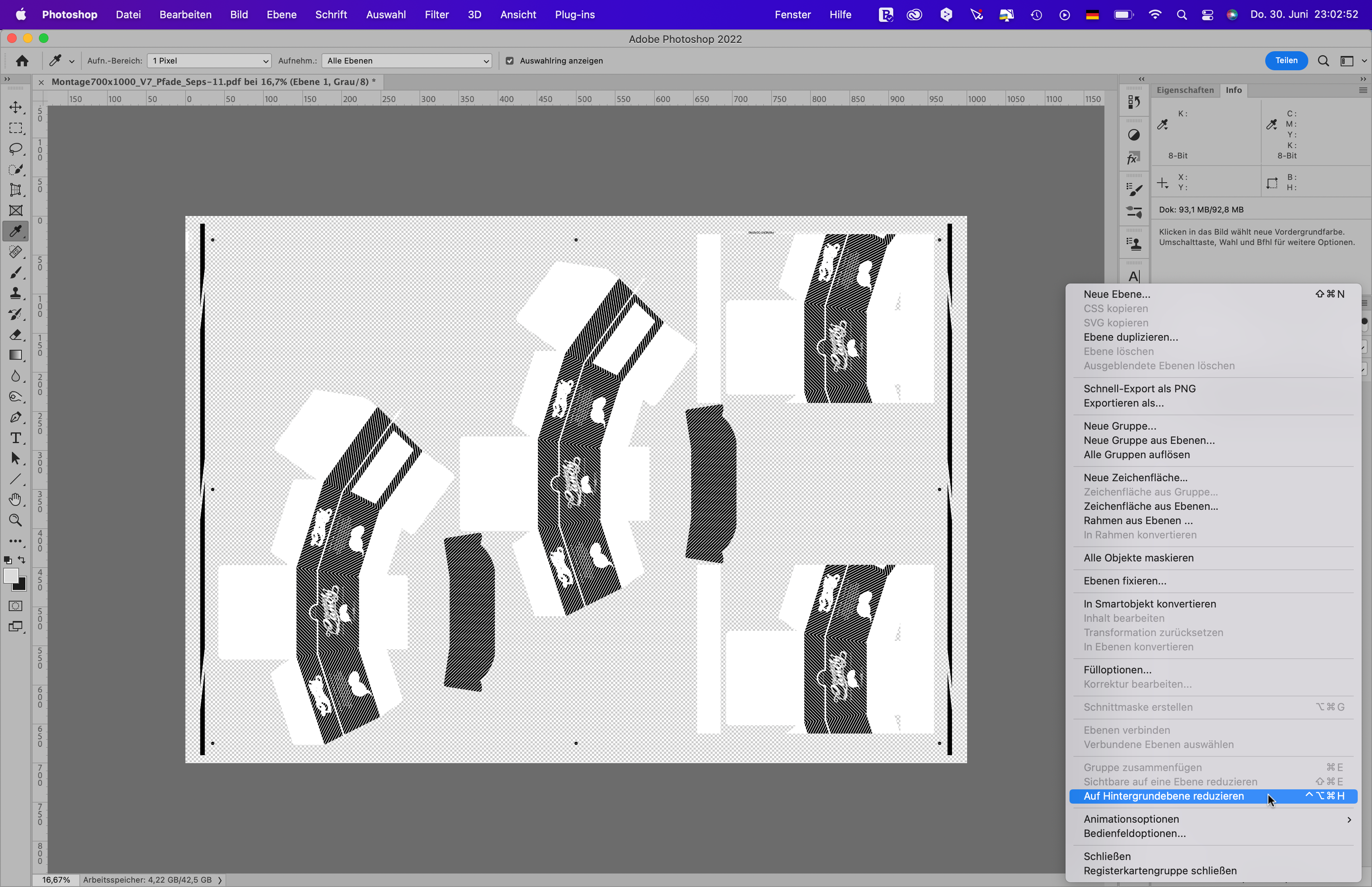
Task: Choose Auf Hintergrundebene reduzieren
Action: pyautogui.click(x=1212, y=796)
